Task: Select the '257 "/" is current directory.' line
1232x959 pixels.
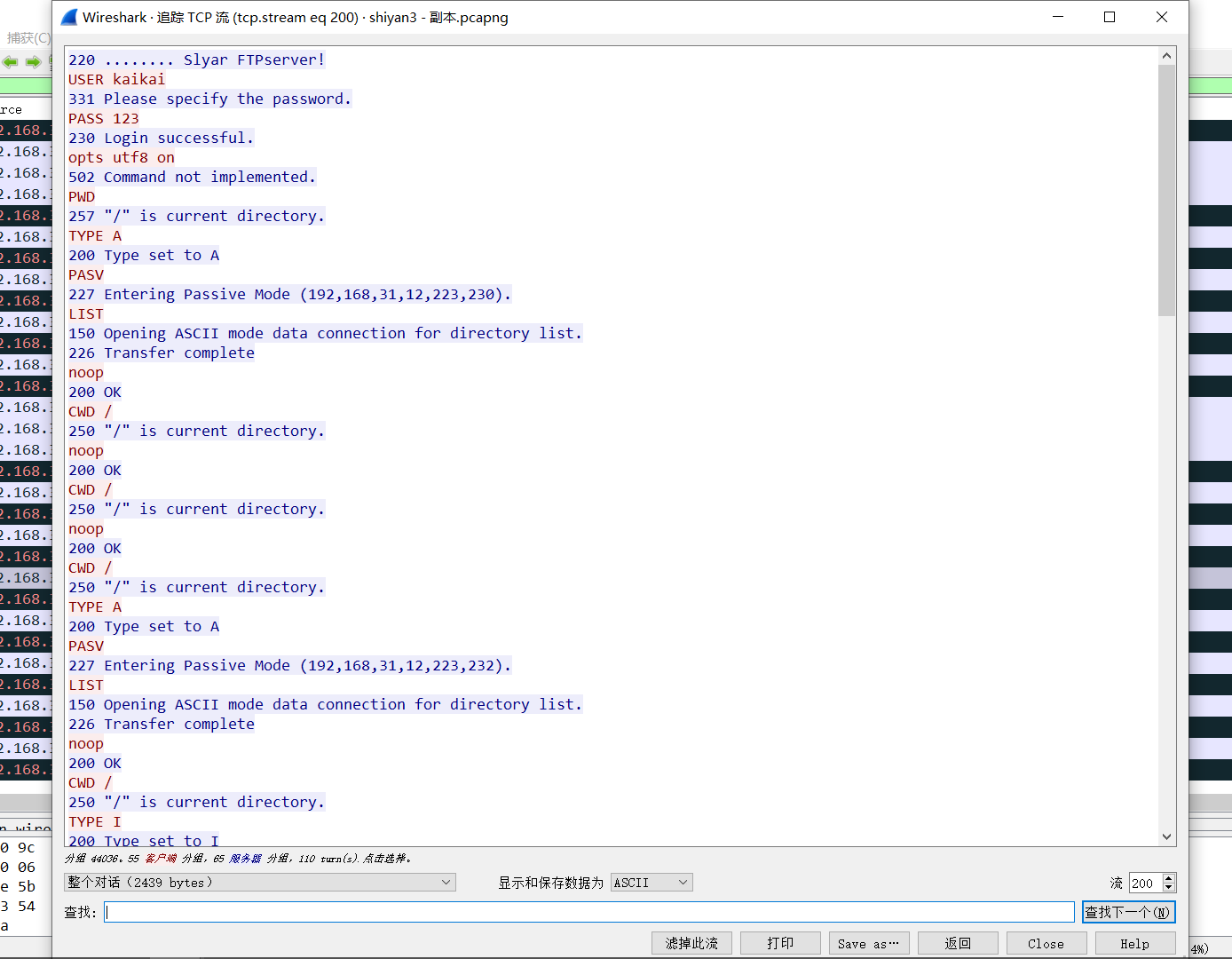Action: pyautogui.click(x=197, y=216)
